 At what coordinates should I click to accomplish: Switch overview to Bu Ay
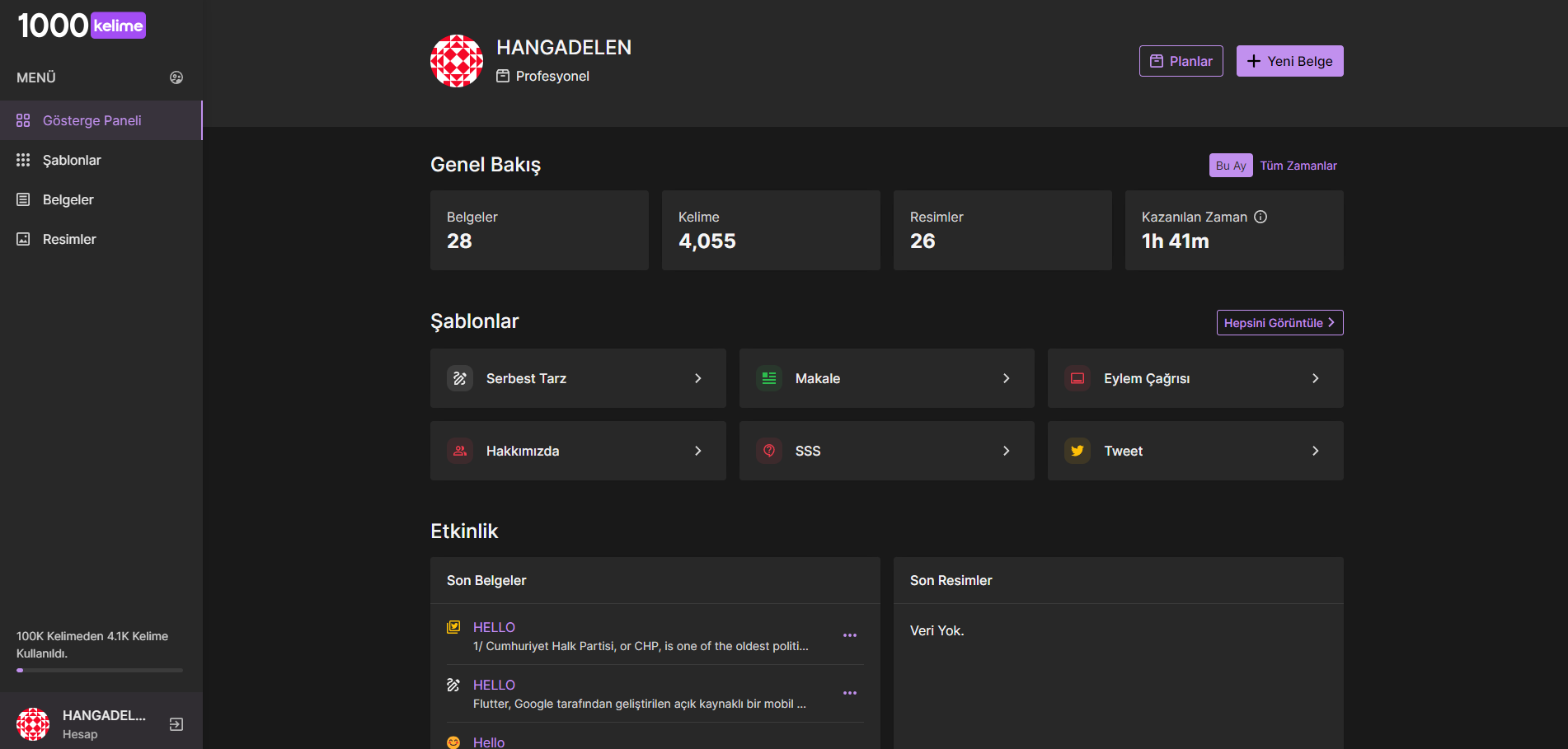click(1230, 166)
